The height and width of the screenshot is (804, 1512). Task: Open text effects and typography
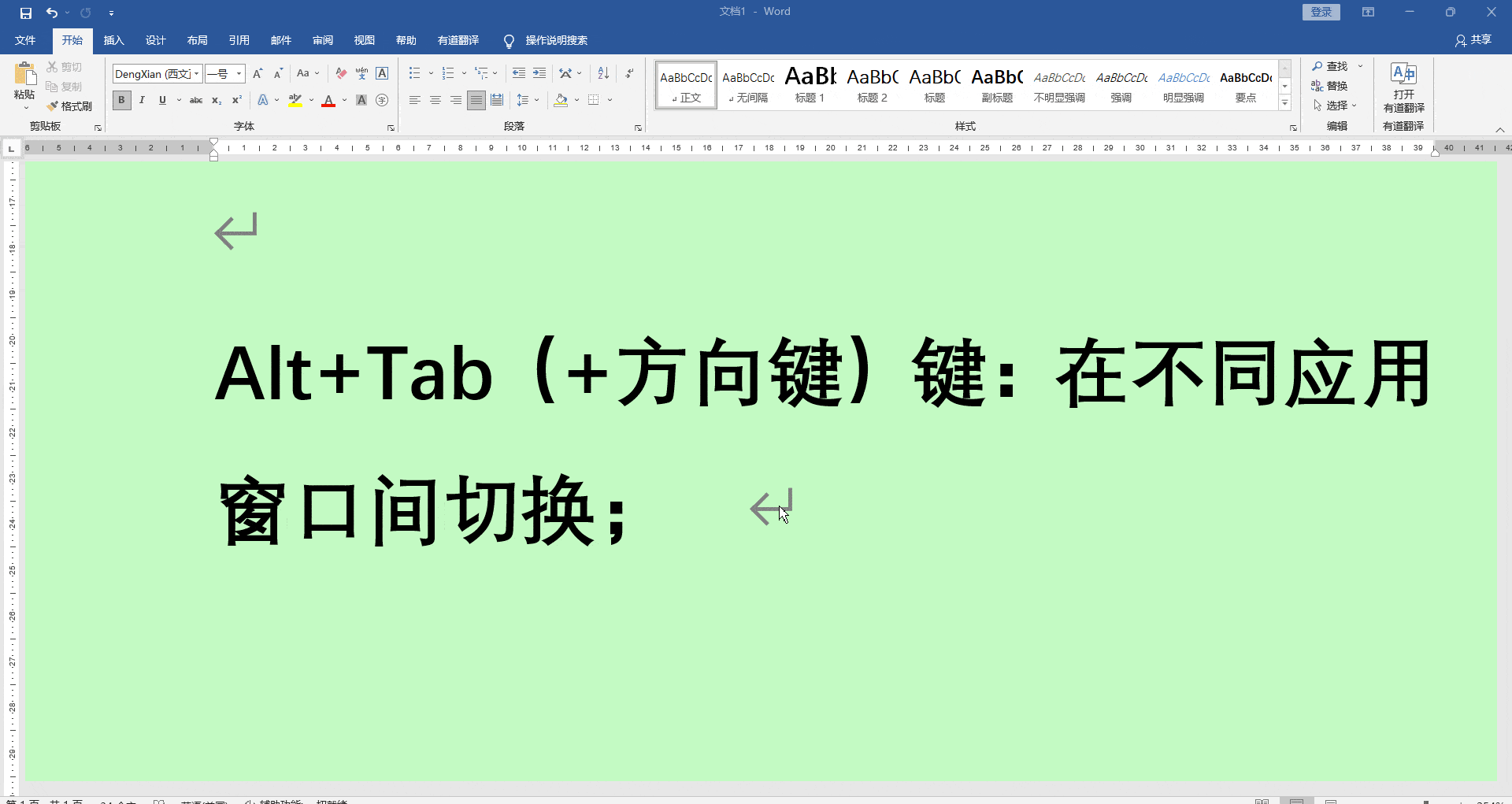[x=263, y=100]
